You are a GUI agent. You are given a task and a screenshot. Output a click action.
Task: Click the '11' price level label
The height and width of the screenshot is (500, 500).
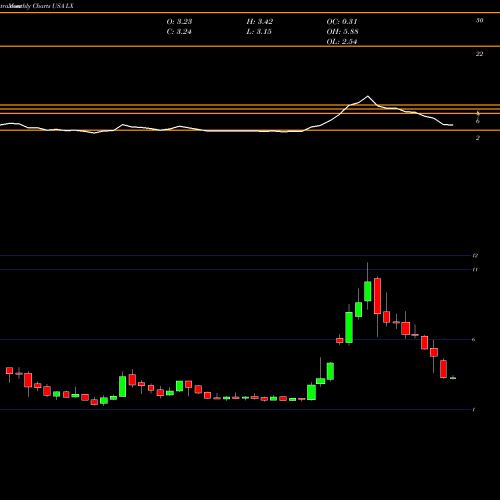pos(475,269)
